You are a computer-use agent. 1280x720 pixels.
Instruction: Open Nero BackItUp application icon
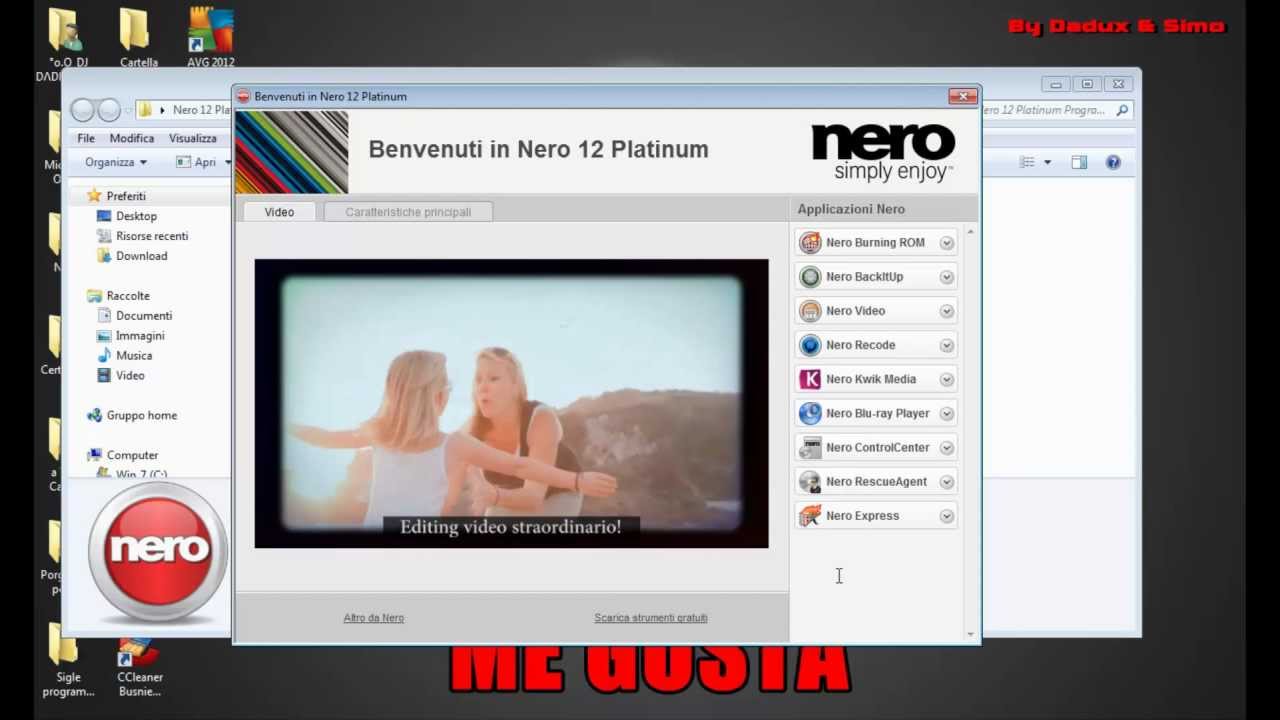coord(810,277)
